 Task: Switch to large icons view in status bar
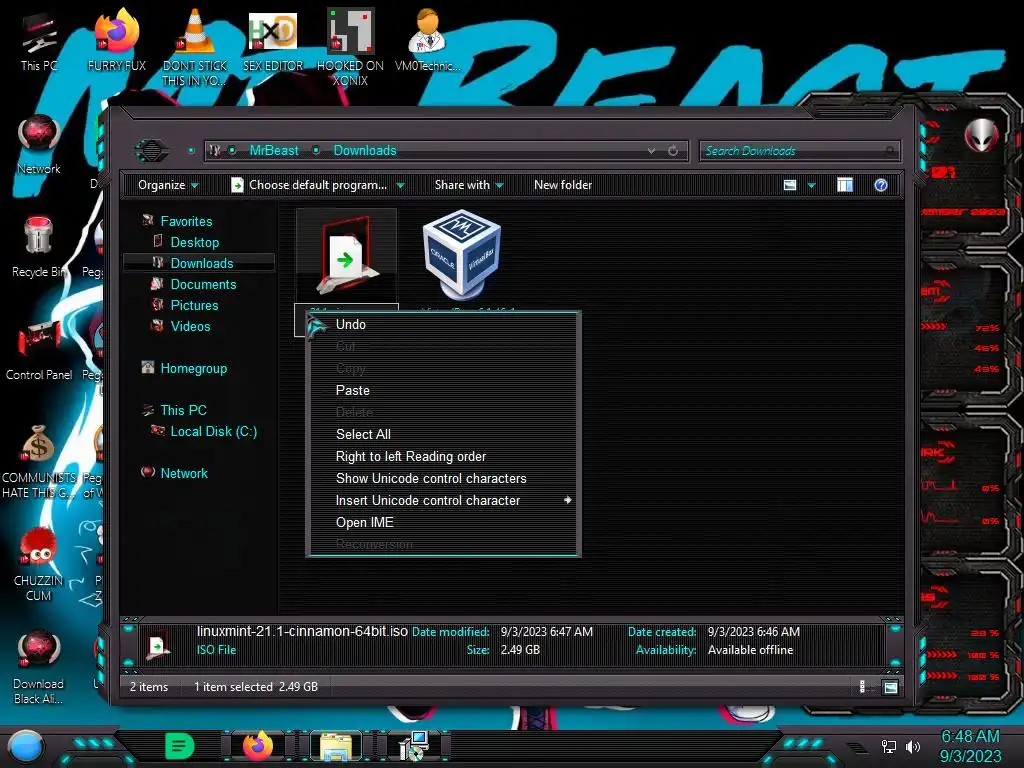890,687
